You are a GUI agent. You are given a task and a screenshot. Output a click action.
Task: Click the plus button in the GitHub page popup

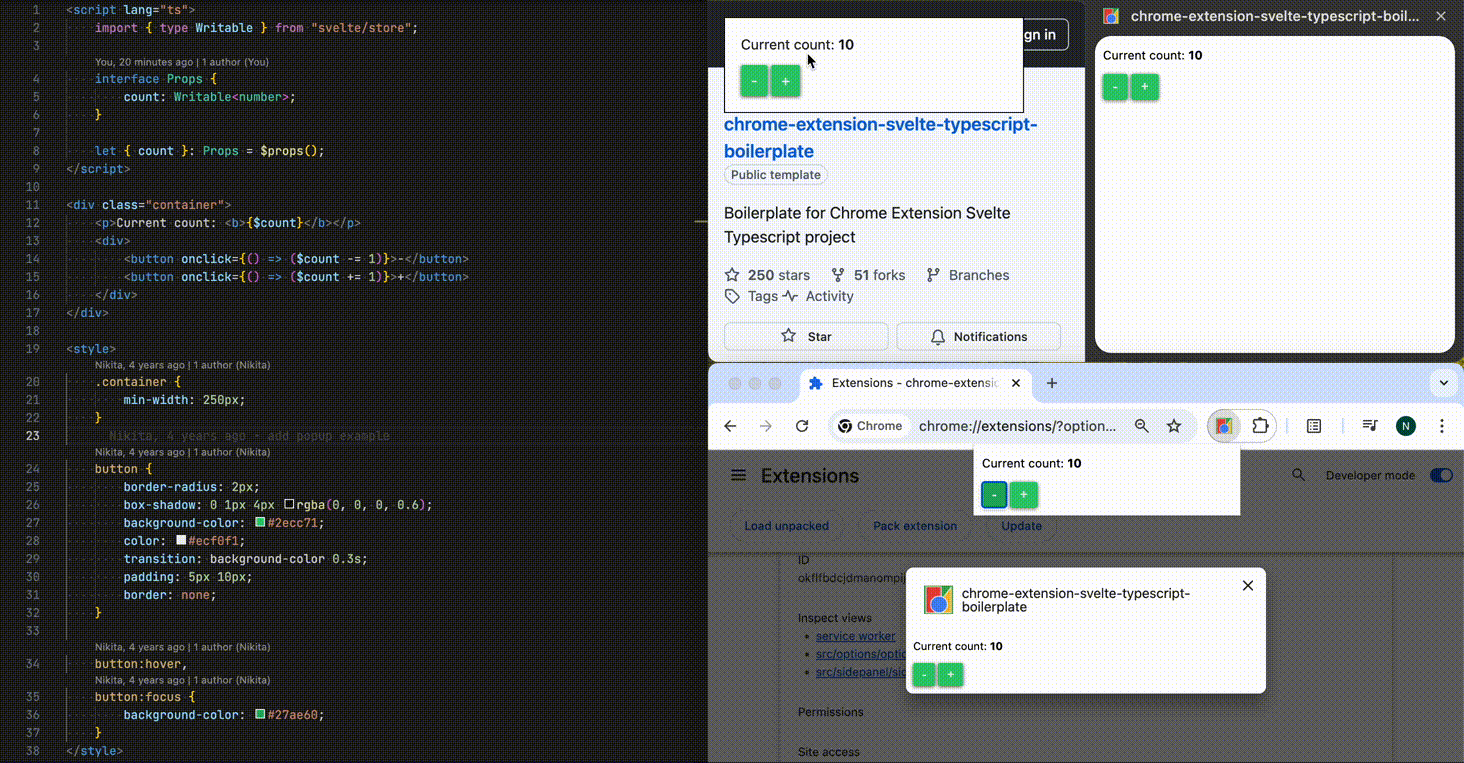pos(786,81)
